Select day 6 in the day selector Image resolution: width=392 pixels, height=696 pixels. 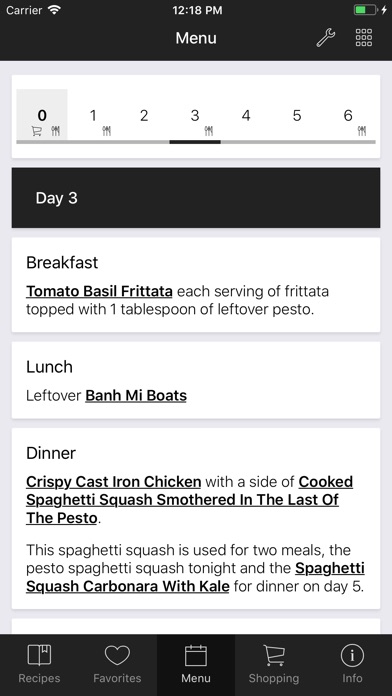(x=348, y=115)
